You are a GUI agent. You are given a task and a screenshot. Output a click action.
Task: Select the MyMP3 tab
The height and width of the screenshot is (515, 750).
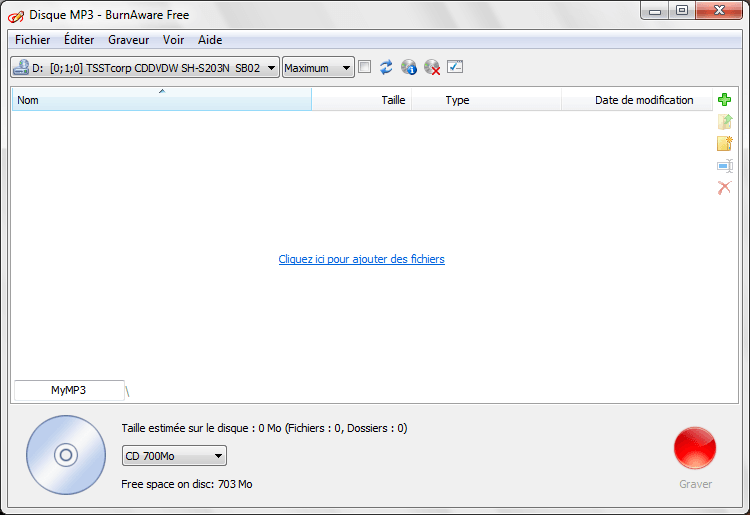pyautogui.click(x=68, y=390)
